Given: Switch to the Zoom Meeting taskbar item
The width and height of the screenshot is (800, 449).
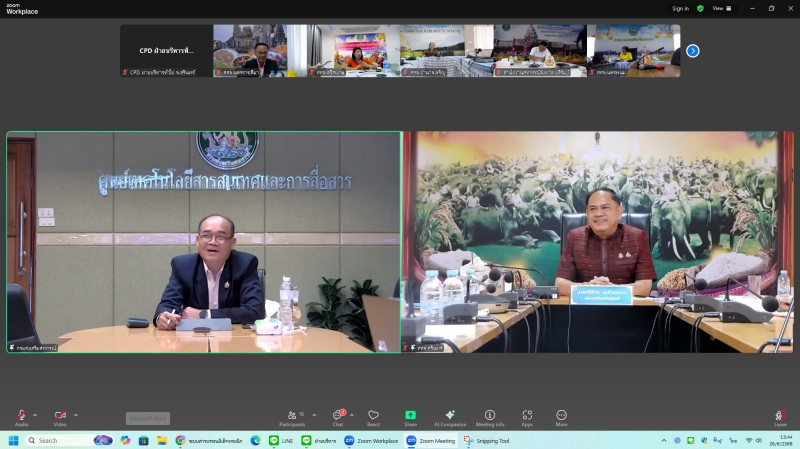Looking at the screenshot, I should pos(431,440).
